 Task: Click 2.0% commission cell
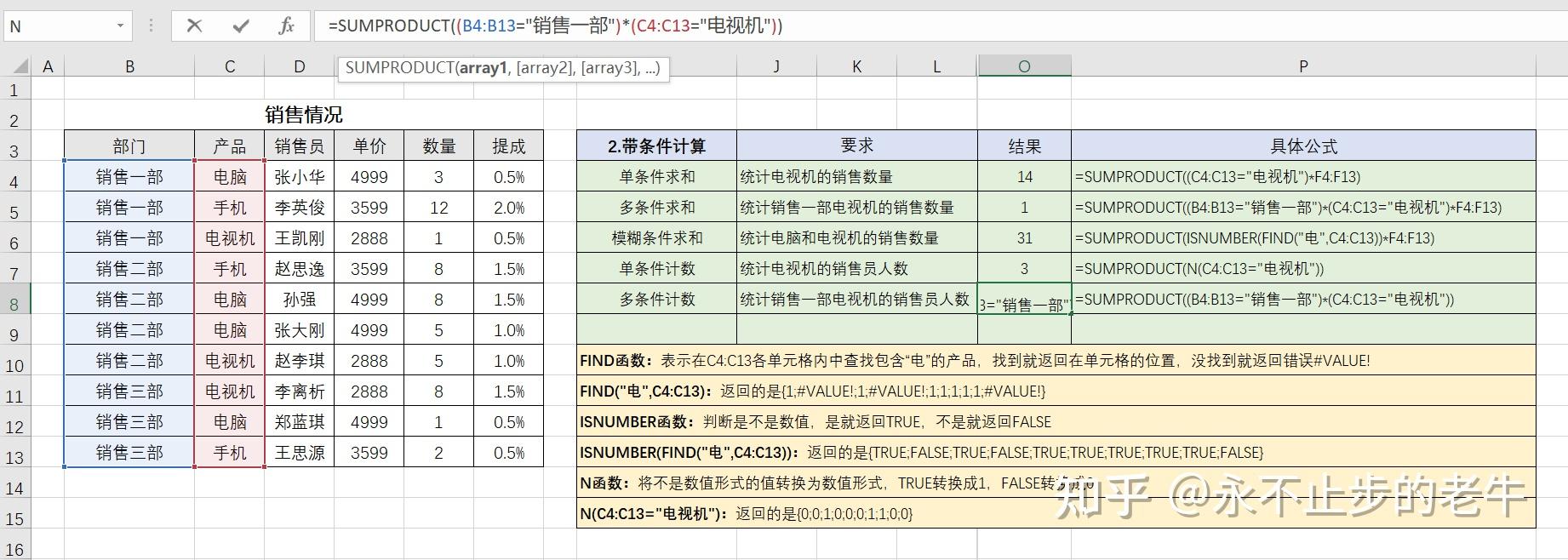pyautogui.click(x=509, y=208)
